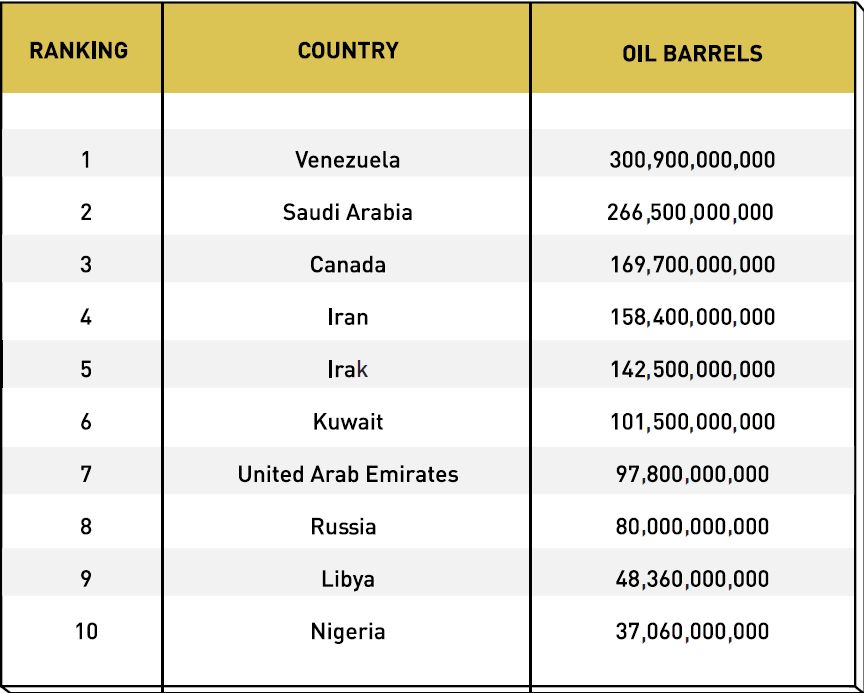Select the 266,500,000,000 barrels value
The image size is (864, 693).
pos(690,212)
